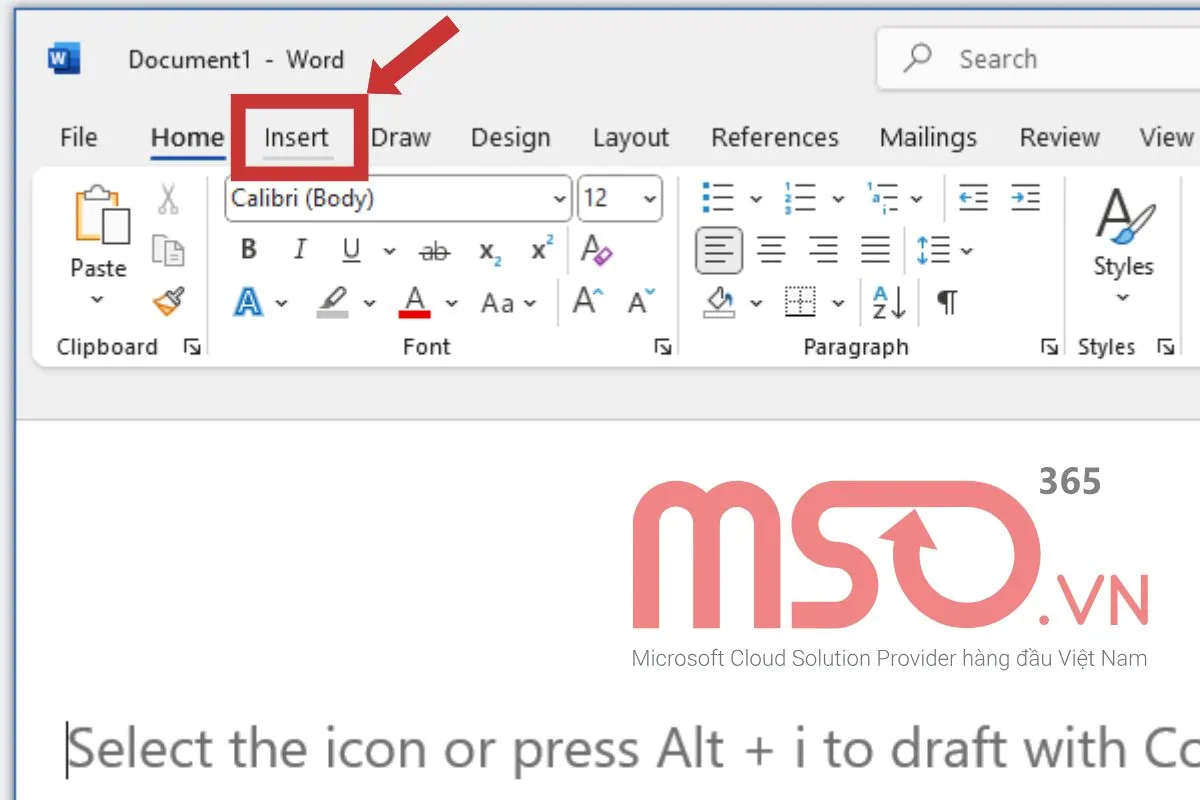Image resolution: width=1200 pixels, height=800 pixels.
Task: Open the Font Color dropdown arrow
Action: (x=452, y=303)
